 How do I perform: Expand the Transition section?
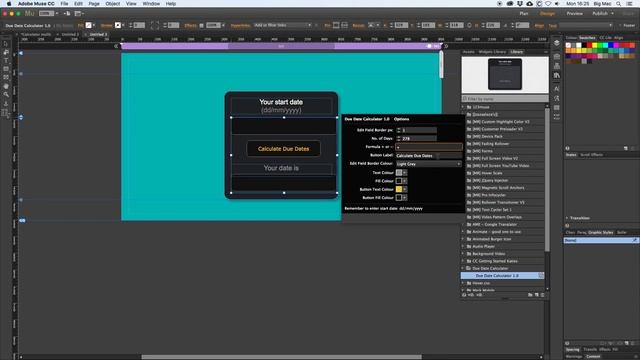click(x=567, y=218)
